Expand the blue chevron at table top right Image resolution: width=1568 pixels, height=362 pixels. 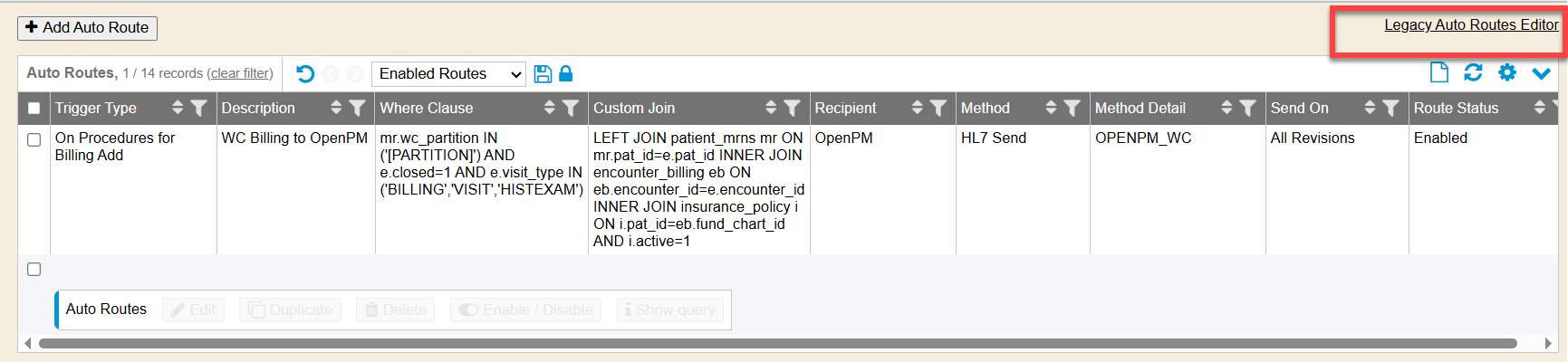coord(1541,73)
